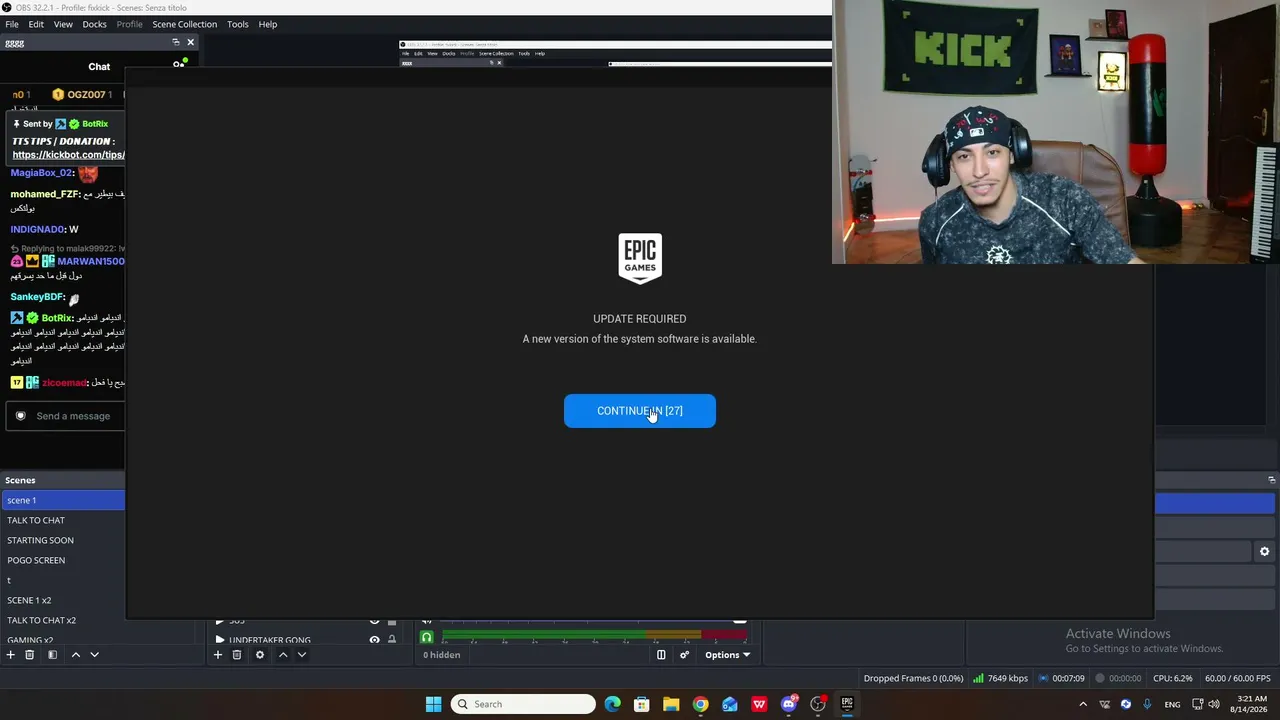Float the chat dock with its pop-out icon
Screen dimensions: 1280x720
click(x=176, y=42)
